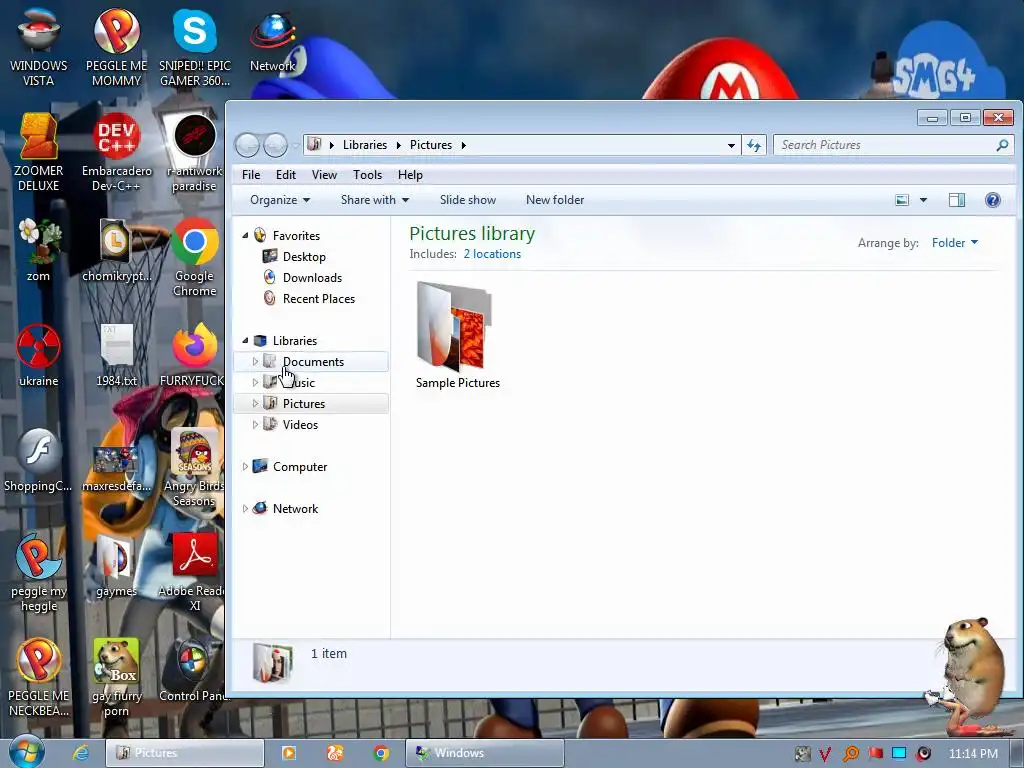Open the Start menu orb
Screen dimensions: 1024x768
coord(27,752)
